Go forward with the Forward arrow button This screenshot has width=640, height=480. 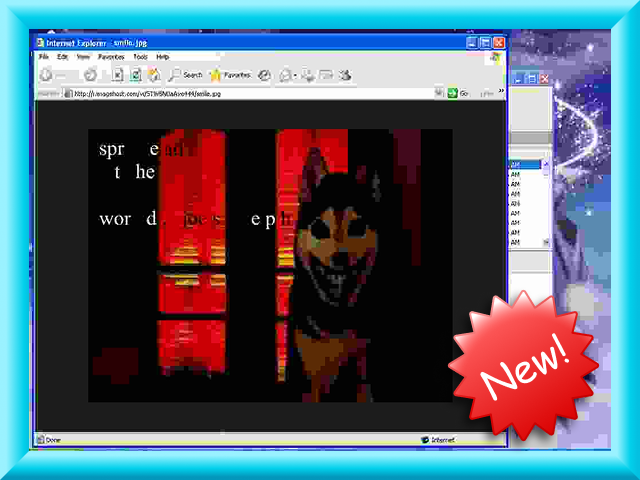[x=90, y=75]
